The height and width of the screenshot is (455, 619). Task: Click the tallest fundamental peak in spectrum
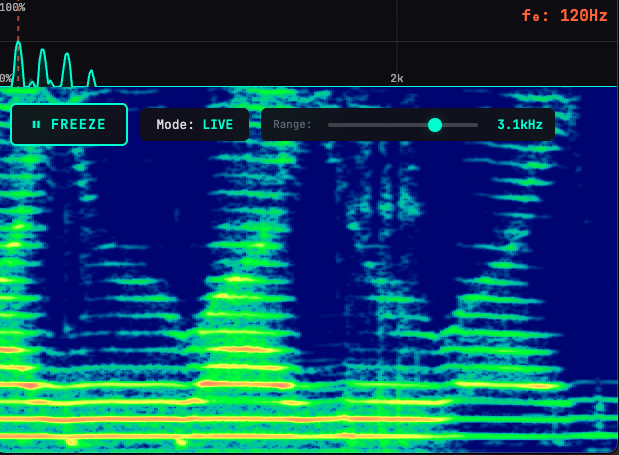[18, 43]
